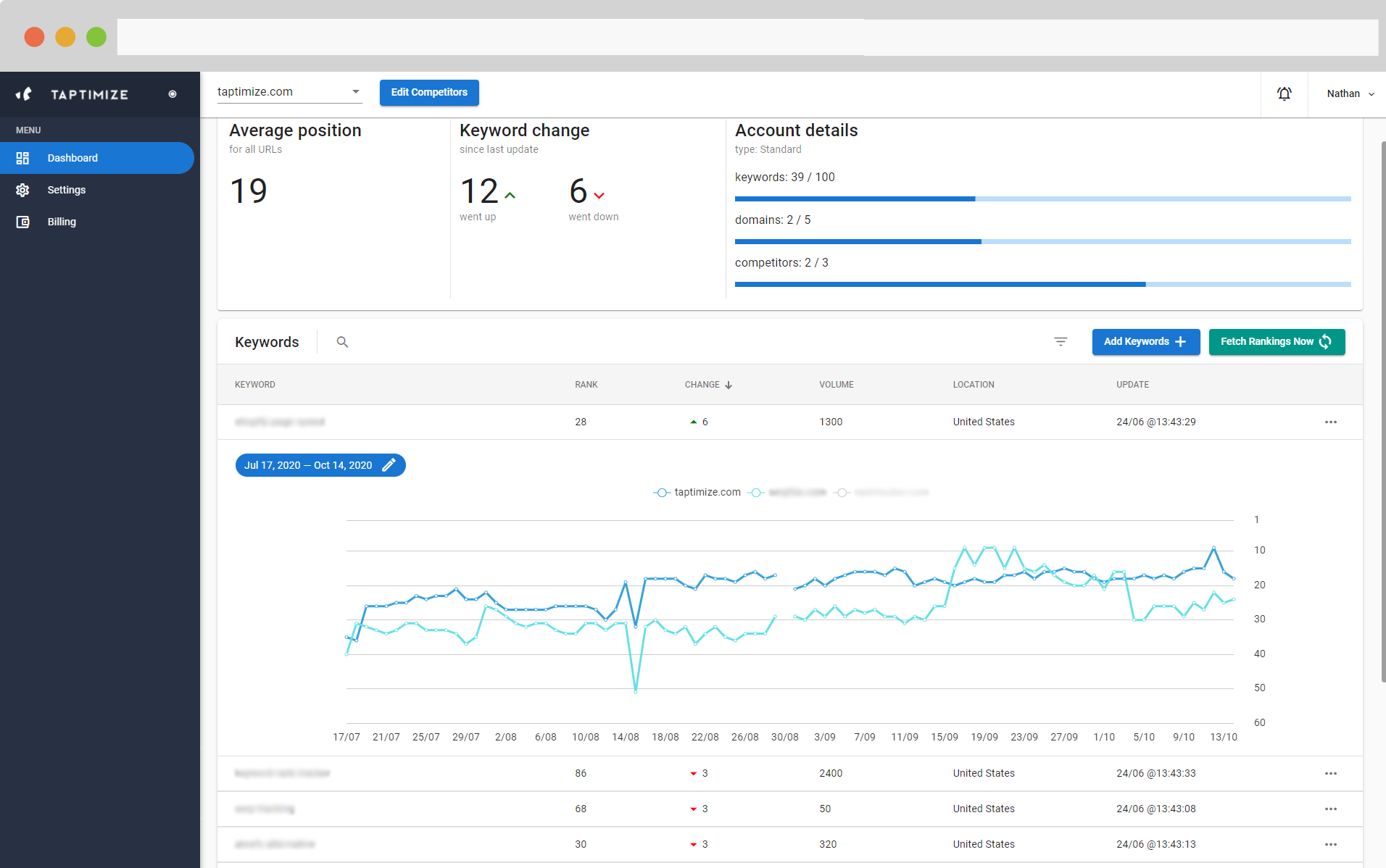
Task: Search keywords with the magnifier icon
Action: (342, 342)
